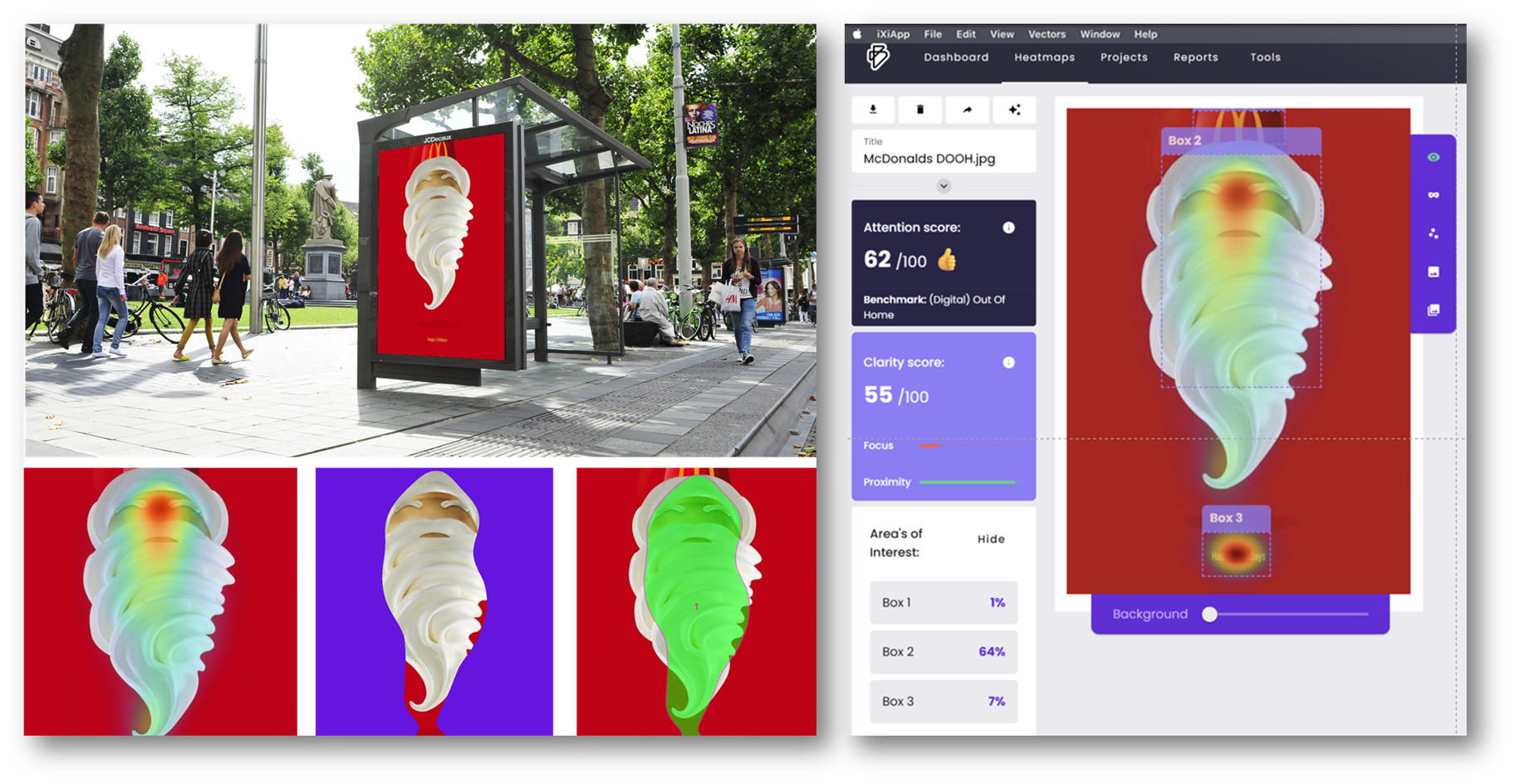This screenshot has height=784, width=1515.
Task: Click the share arrow icon
Action: click(968, 110)
